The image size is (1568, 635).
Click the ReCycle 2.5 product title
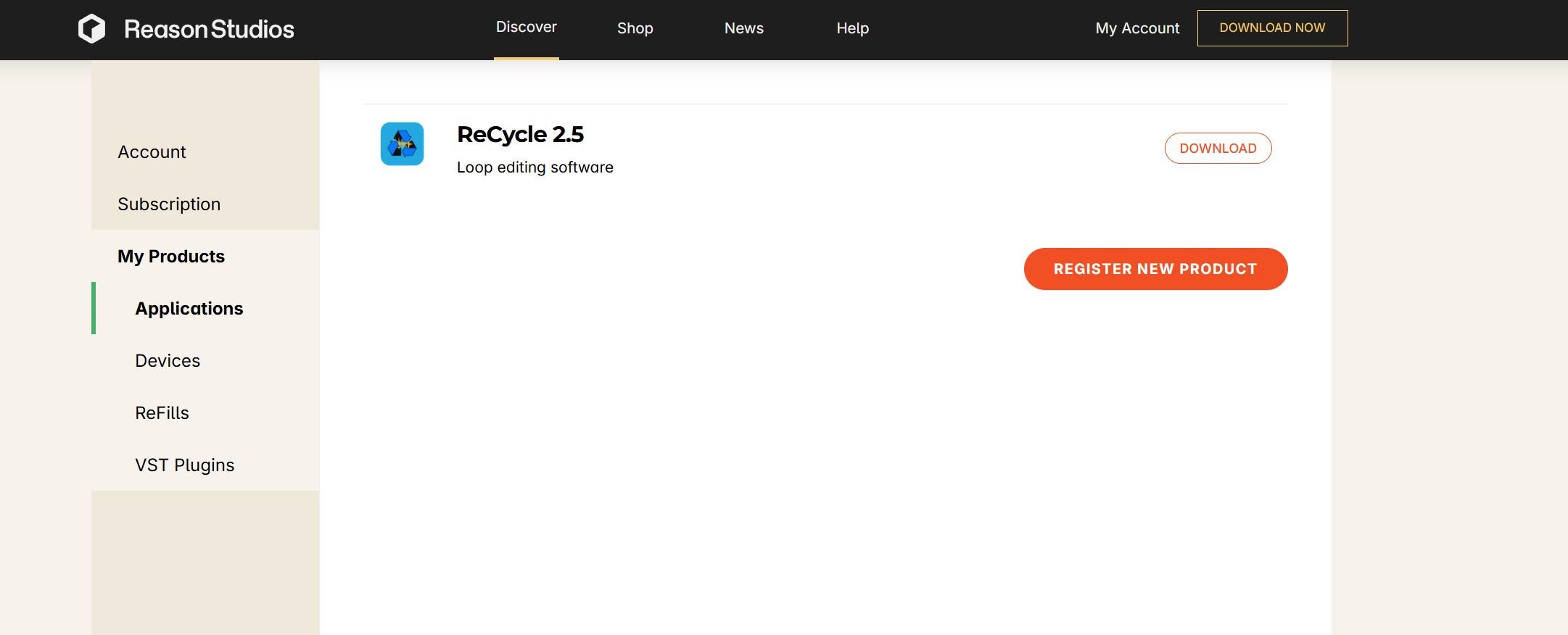point(520,134)
